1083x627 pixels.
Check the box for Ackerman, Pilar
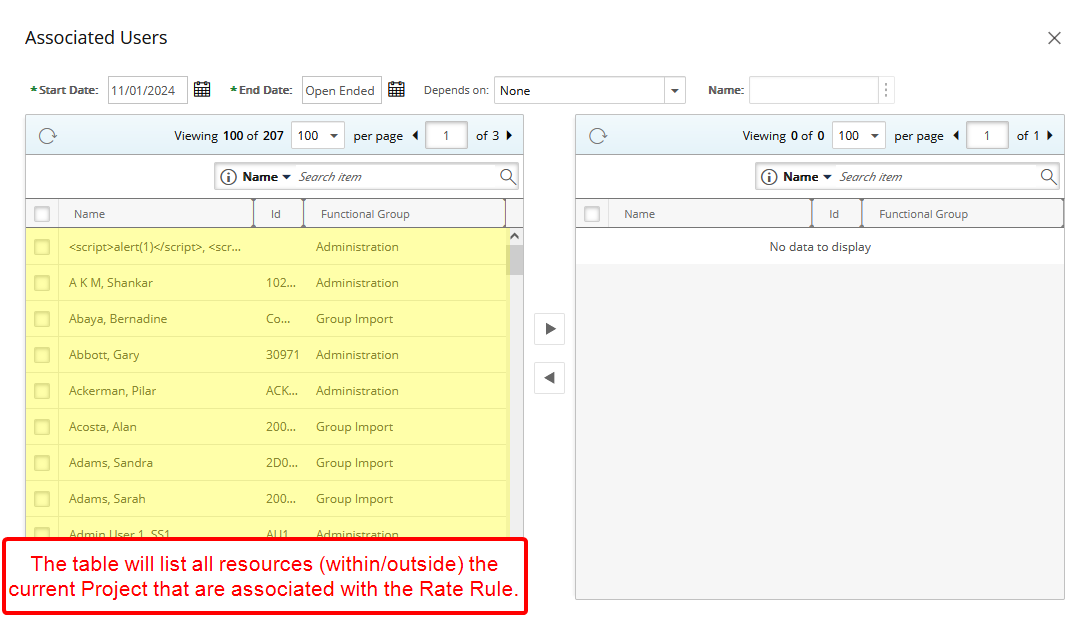(42, 391)
